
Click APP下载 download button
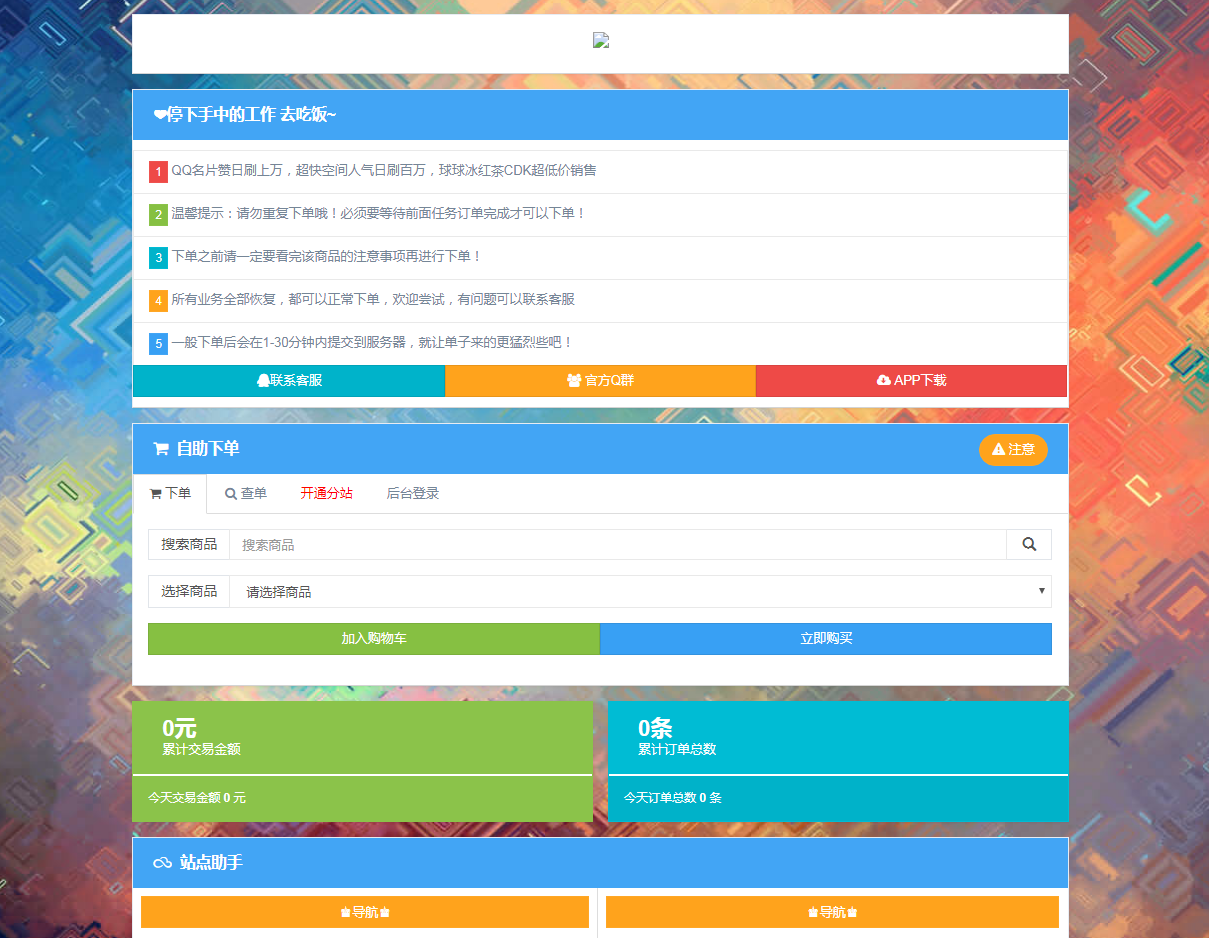pos(911,381)
